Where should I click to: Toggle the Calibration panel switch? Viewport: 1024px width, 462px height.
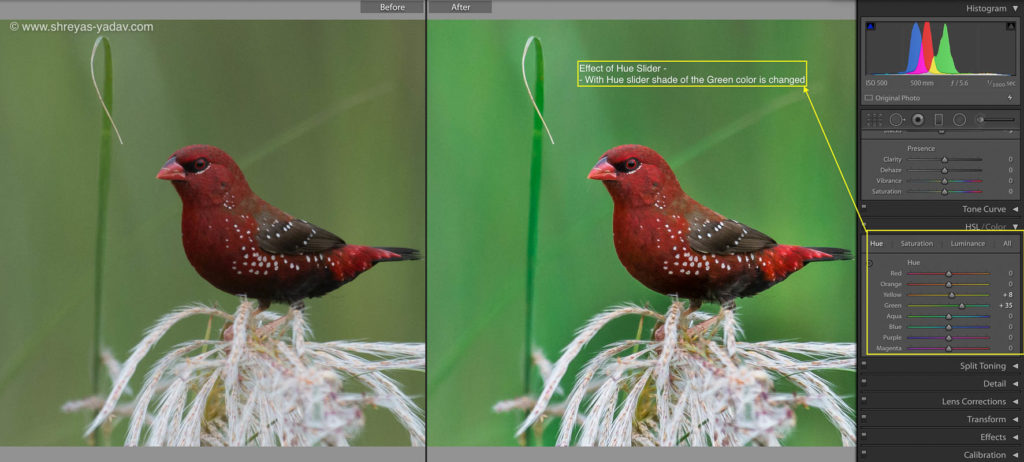pos(864,452)
